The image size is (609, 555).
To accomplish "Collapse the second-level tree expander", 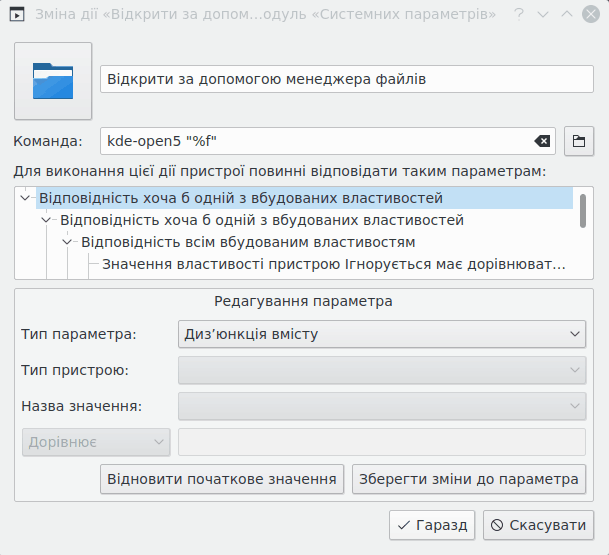I will coord(47,220).
